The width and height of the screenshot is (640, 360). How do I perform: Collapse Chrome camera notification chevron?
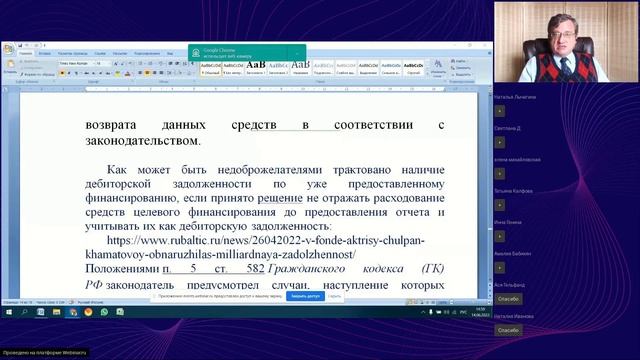coord(297,53)
